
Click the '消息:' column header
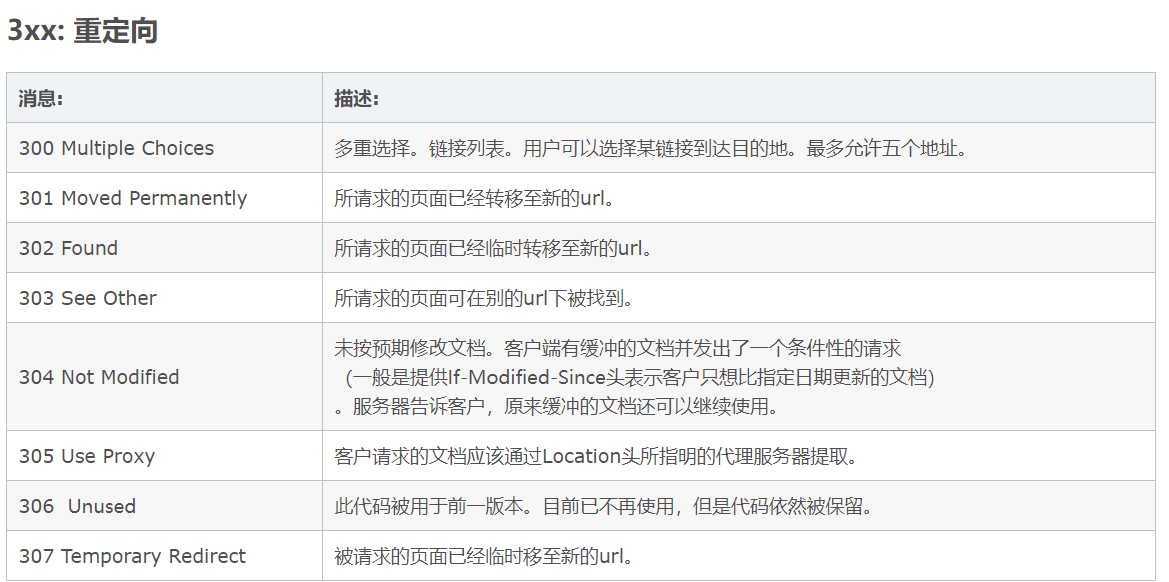click(164, 98)
